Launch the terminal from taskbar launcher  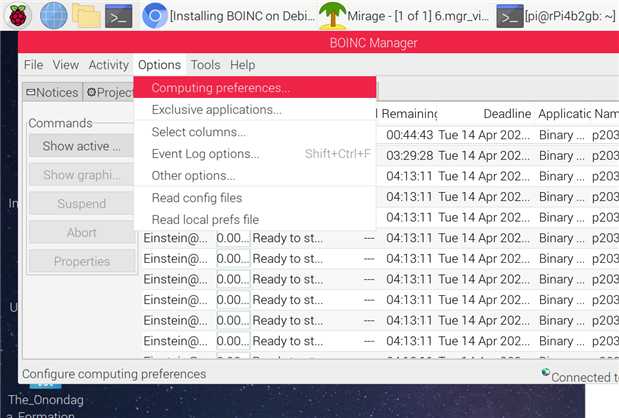[x=120, y=15]
